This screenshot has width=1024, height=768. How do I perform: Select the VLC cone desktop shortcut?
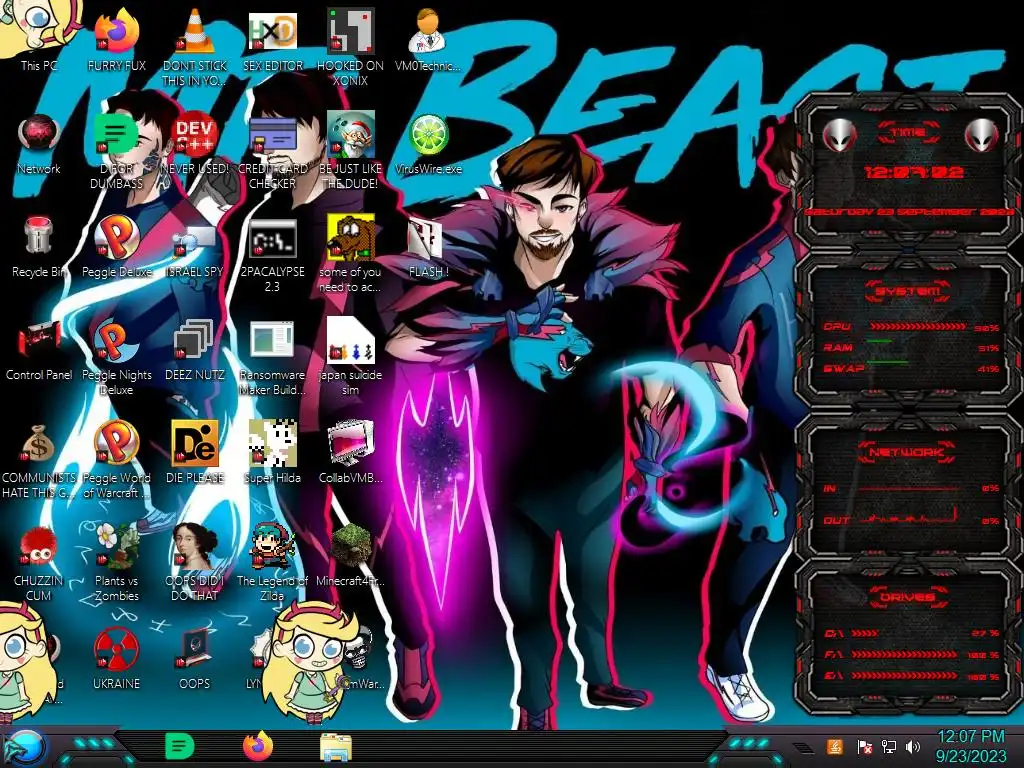click(x=195, y=47)
